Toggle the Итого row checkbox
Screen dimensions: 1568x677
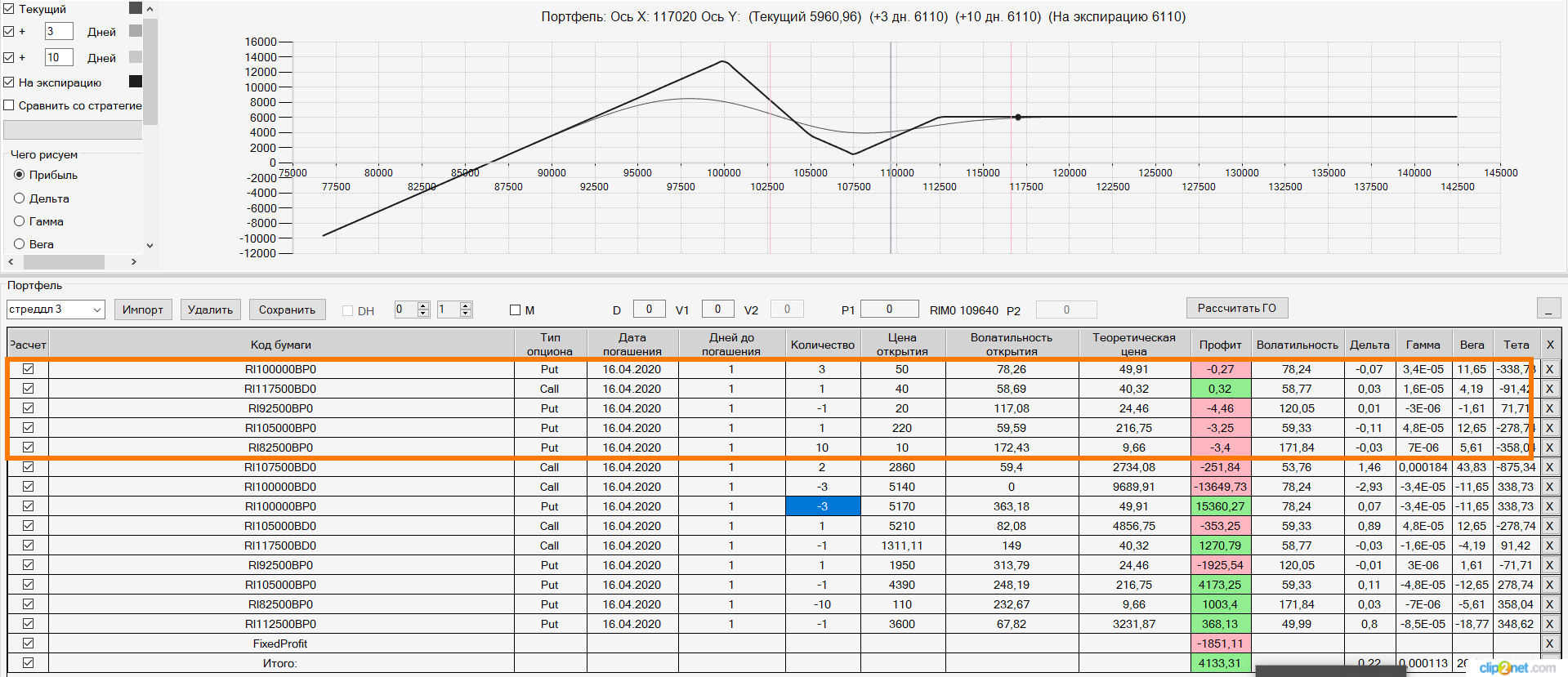point(29,663)
